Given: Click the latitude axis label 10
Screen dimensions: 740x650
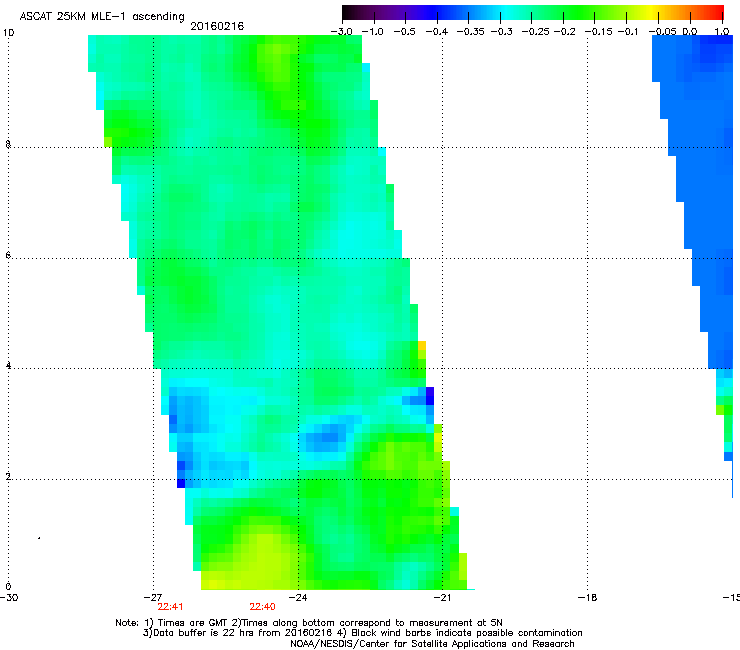Looking at the screenshot, I should tap(8, 33).
